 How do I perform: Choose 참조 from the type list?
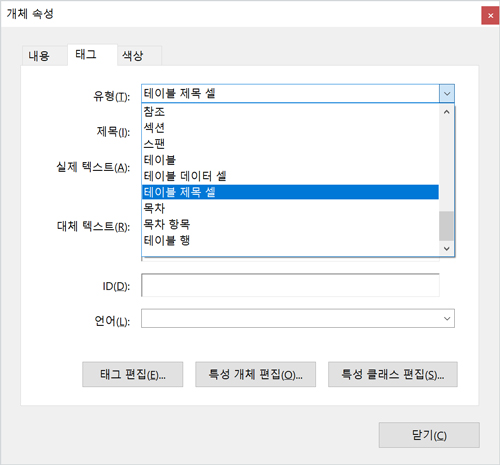pos(290,111)
